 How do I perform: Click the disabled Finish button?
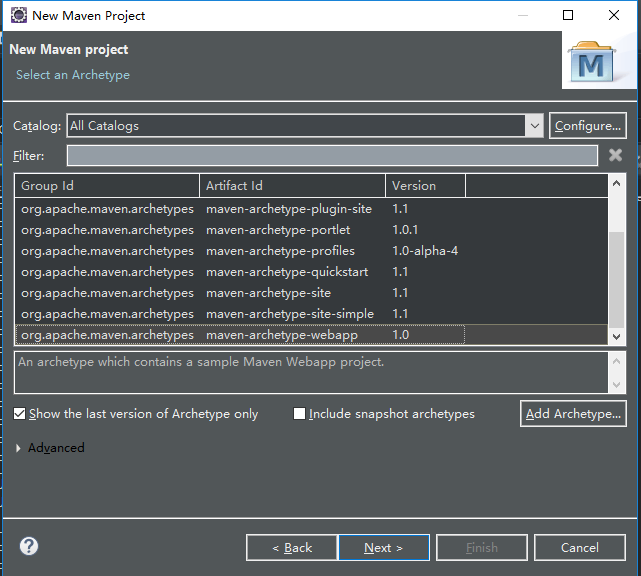tap(482, 547)
